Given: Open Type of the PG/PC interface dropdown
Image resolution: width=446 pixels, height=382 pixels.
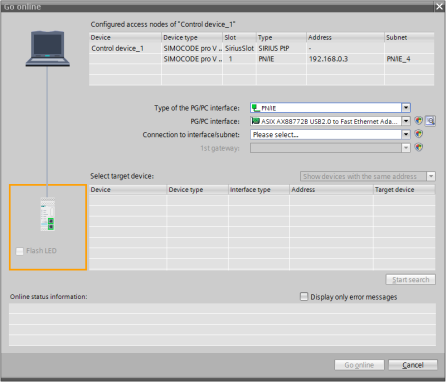Looking at the screenshot, I should (406, 108).
